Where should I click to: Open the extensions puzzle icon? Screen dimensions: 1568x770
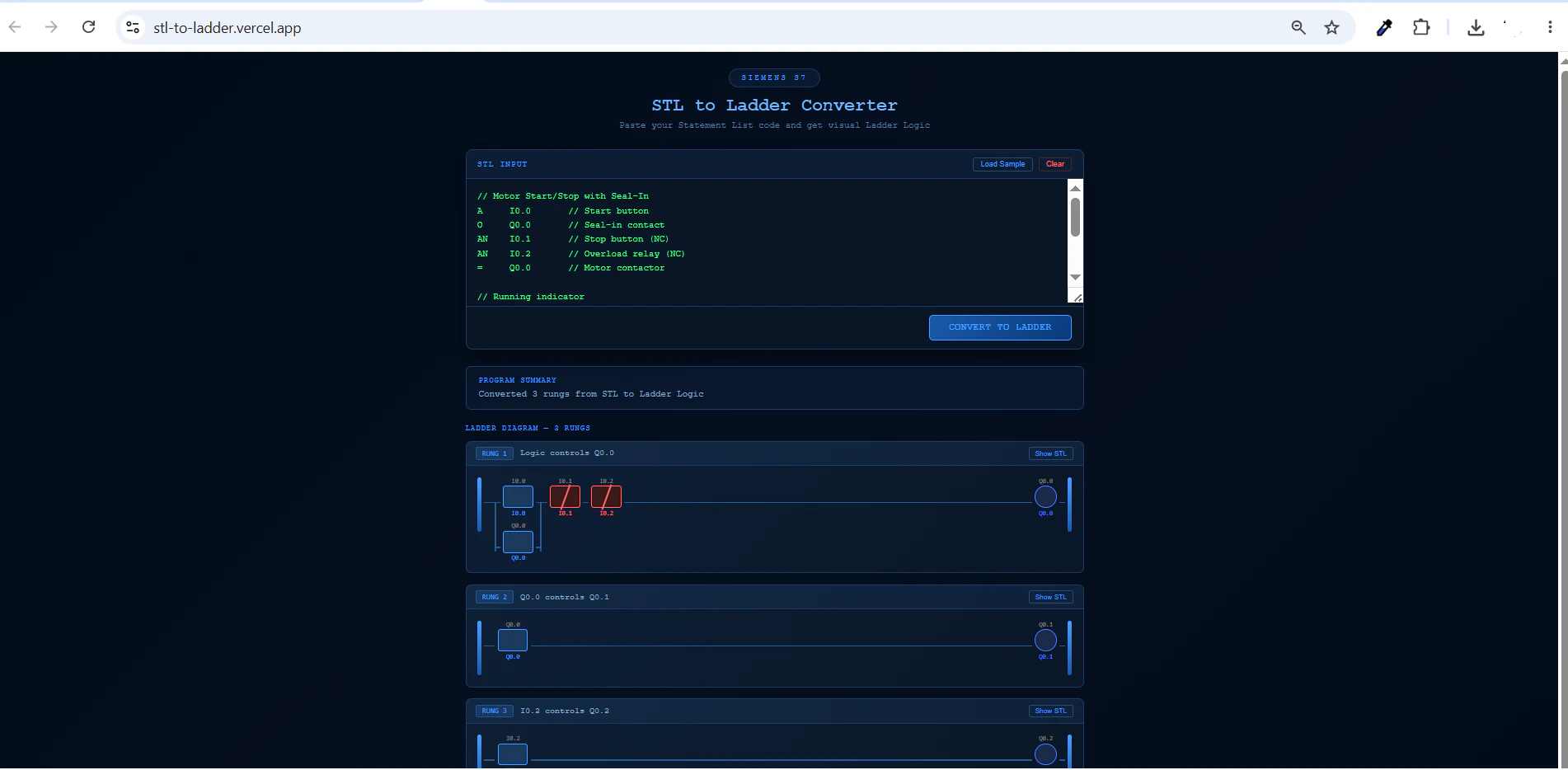tap(1421, 27)
